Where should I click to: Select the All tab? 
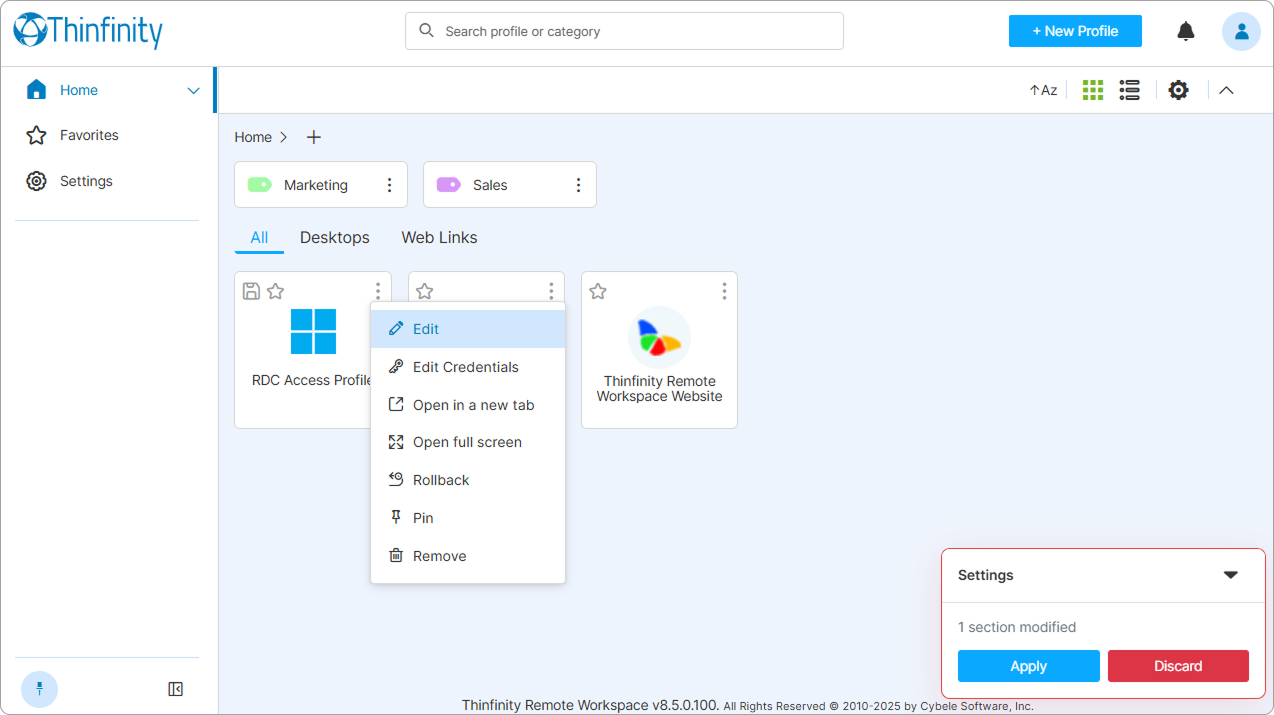(x=259, y=237)
